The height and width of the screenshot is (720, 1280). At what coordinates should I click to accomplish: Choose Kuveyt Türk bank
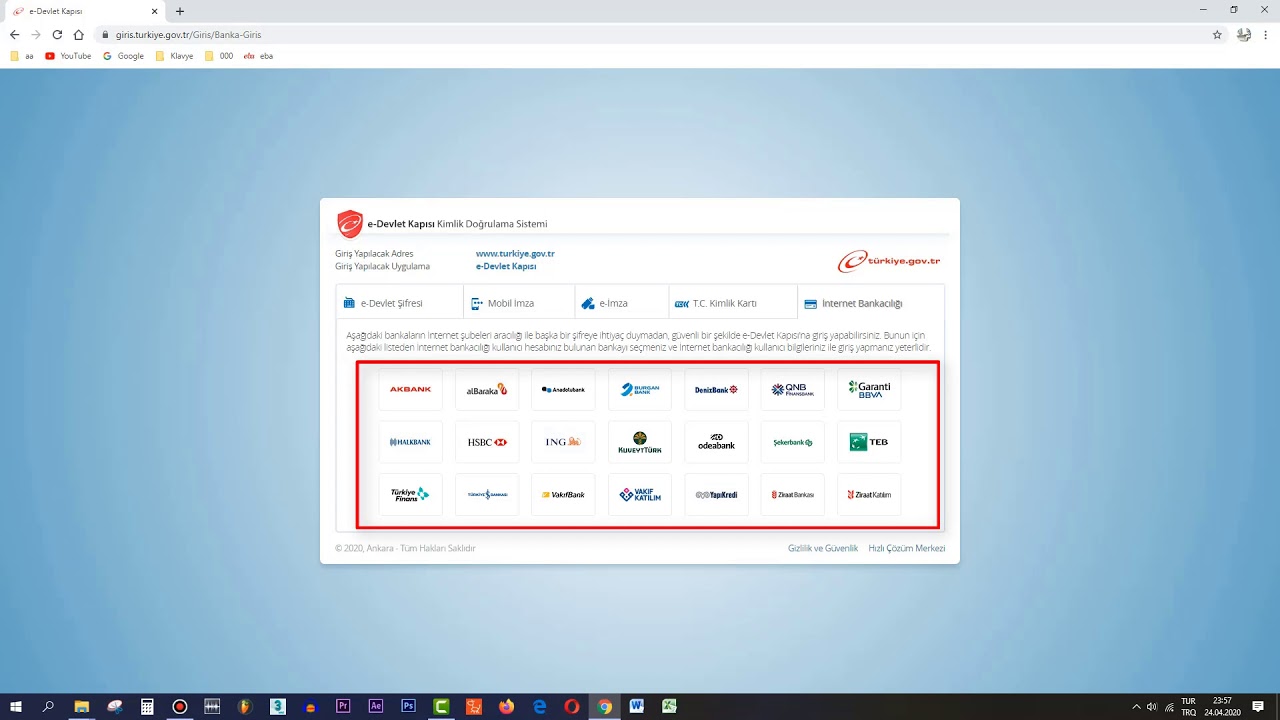pos(640,442)
